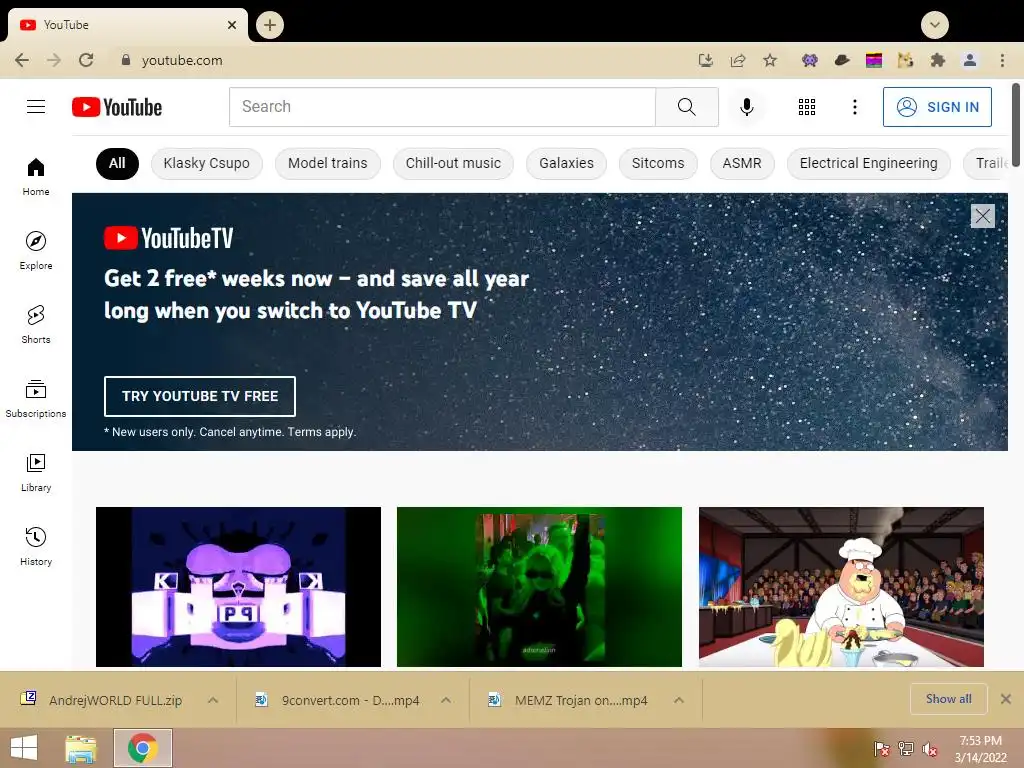Expand options for AndrejWORLD FULL.zip download
Screen dimensions: 1024x768
(x=213, y=700)
